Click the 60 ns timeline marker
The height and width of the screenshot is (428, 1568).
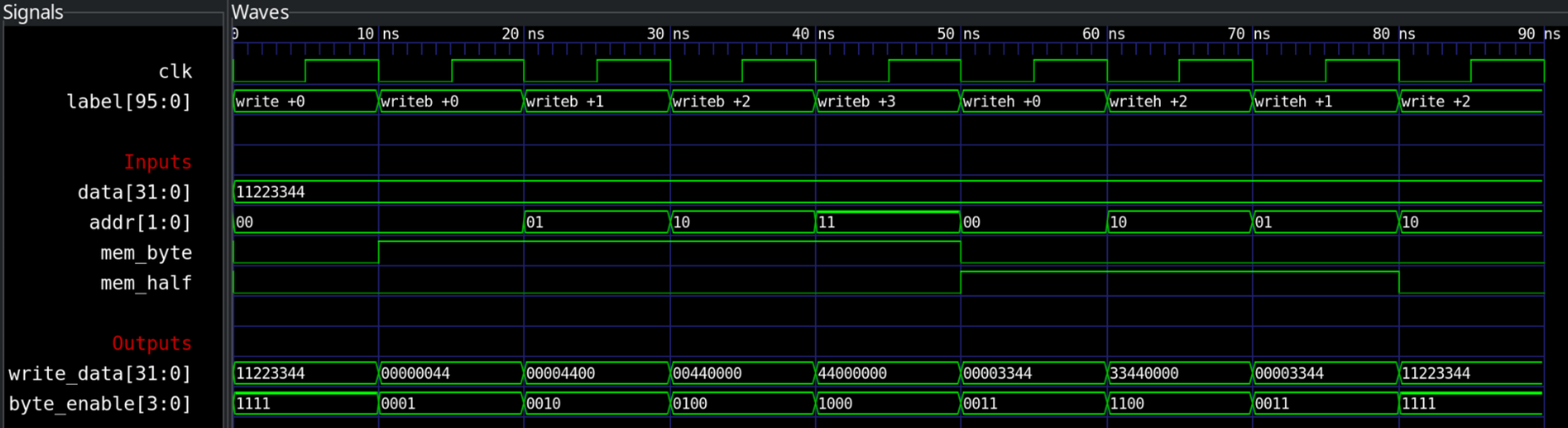[1104, 34]
